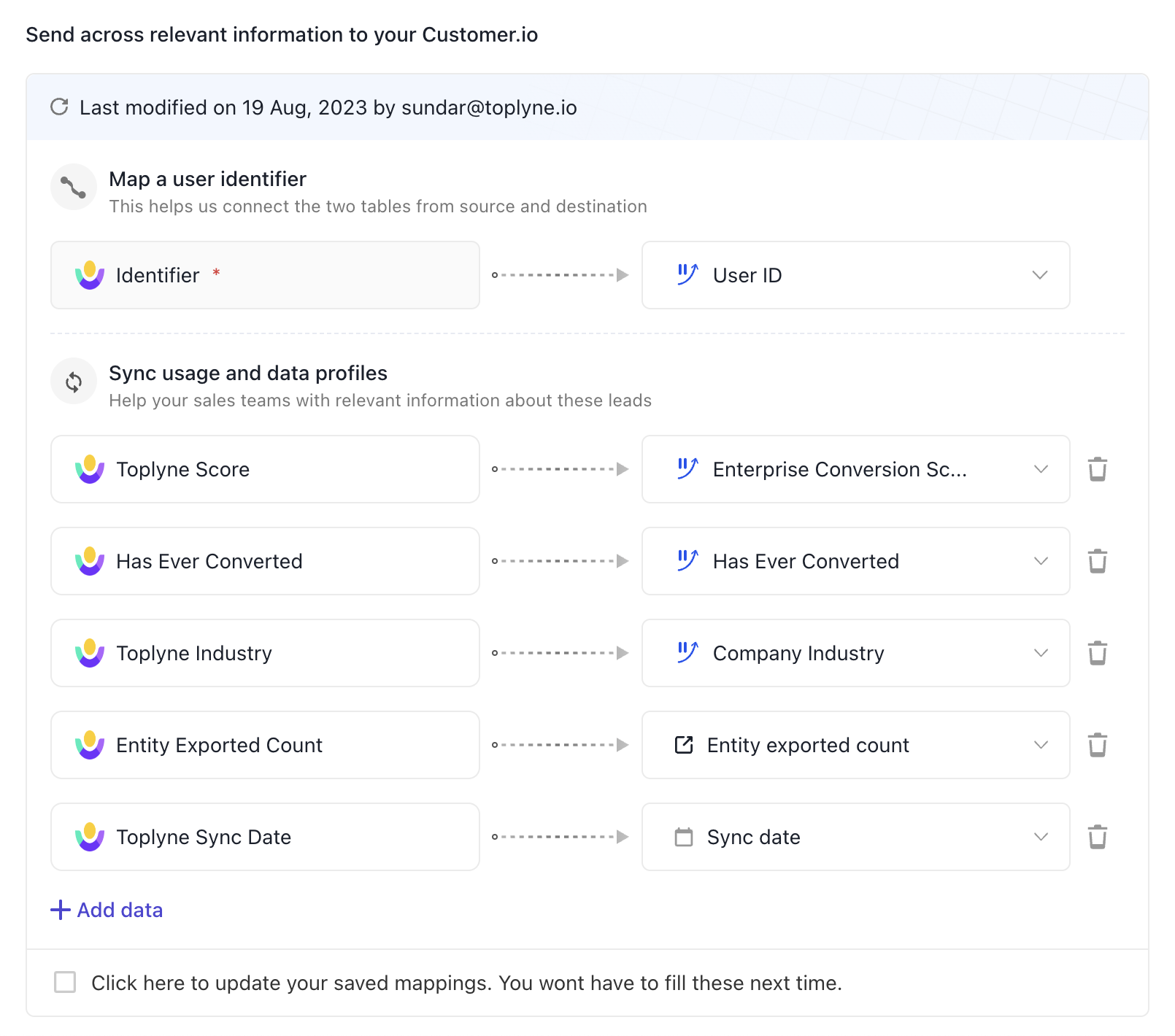Screen dimensions: 1175x1036
Task: Remove the Entity Exported Count mapping
Action: (x=1097, y=745)
